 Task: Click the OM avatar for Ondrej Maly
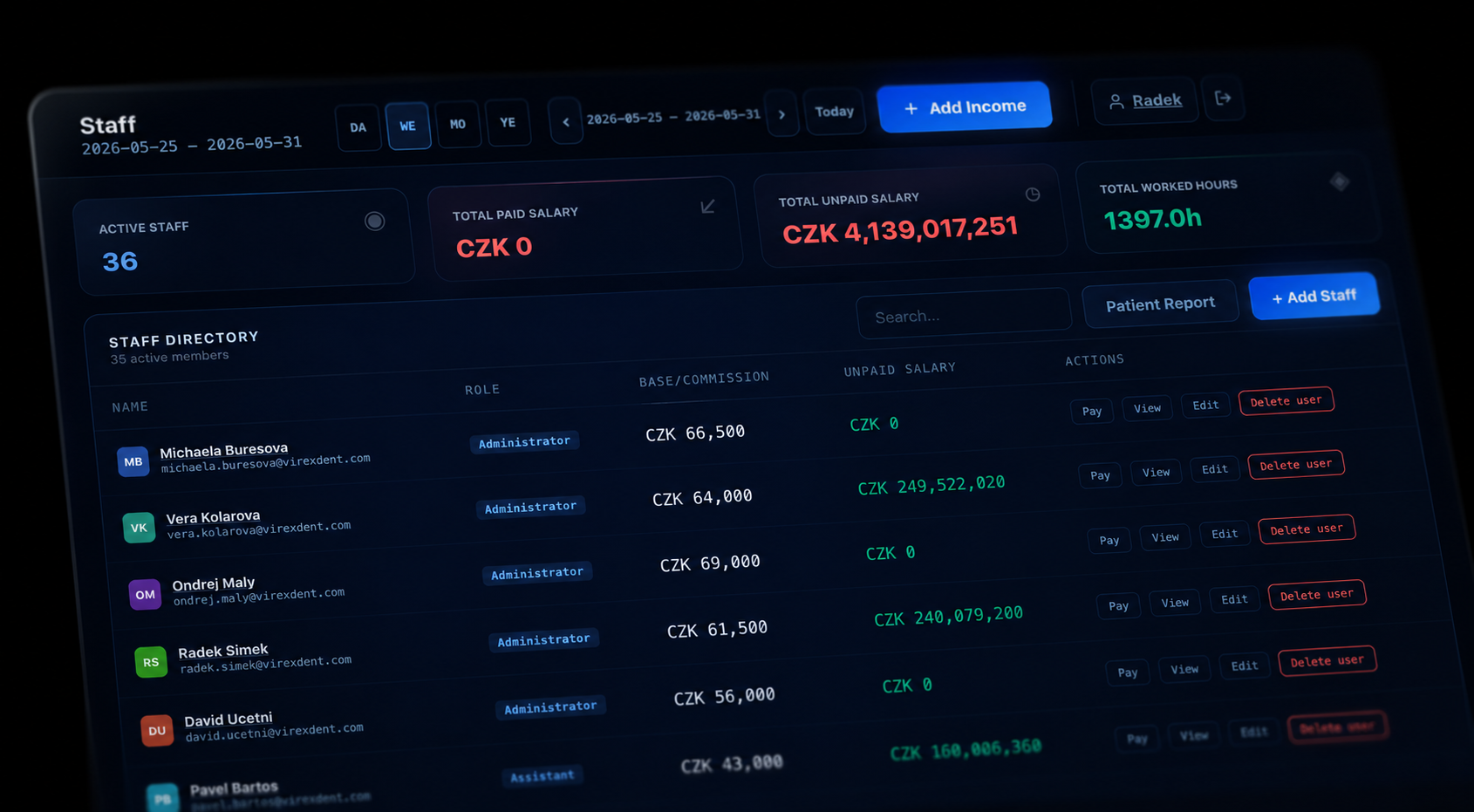point(145,595)
